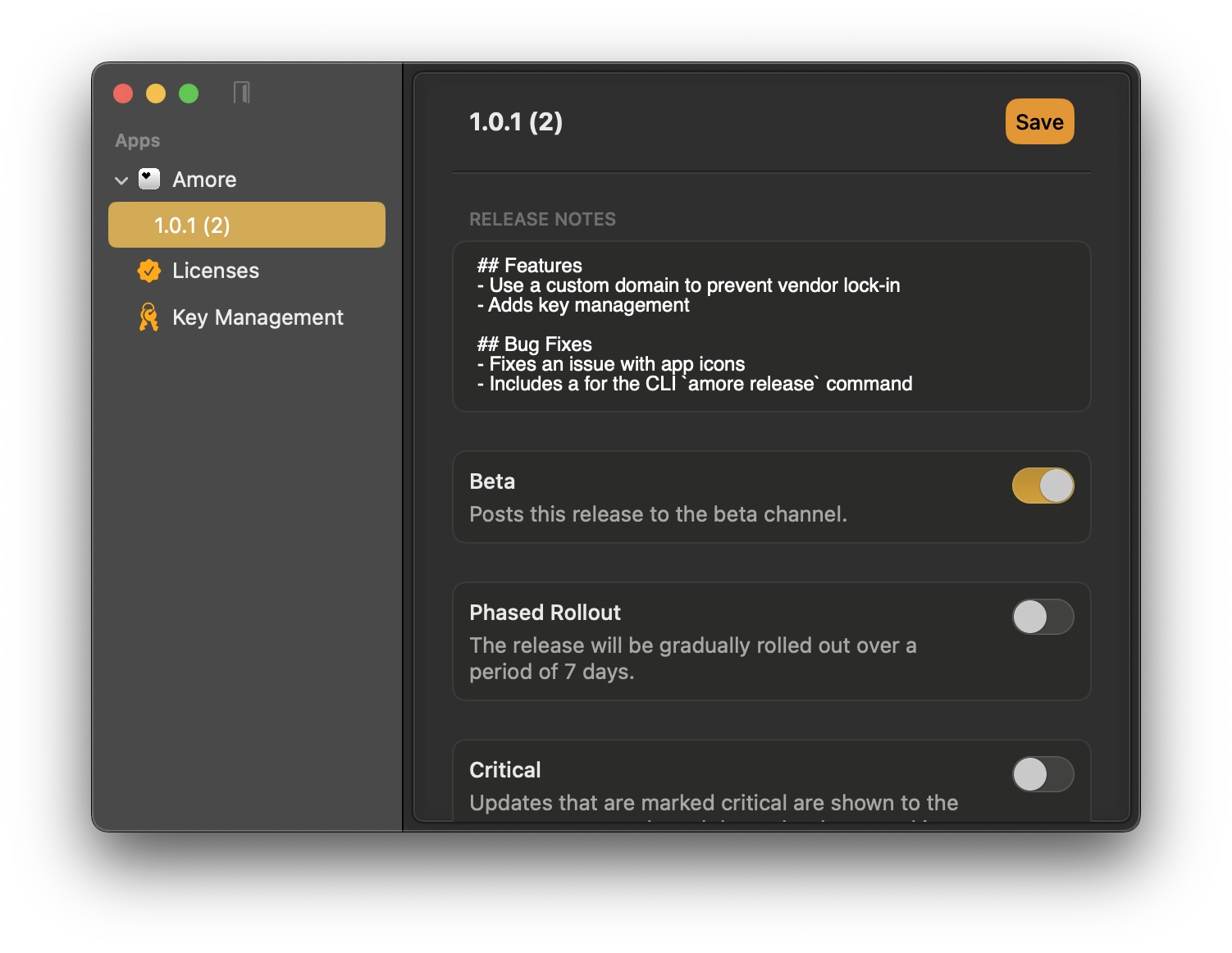The width and height of the screenshot is (1232, 953).
Task: Click the version heading 1.0.1 (2)
Action: pos(516,121)
